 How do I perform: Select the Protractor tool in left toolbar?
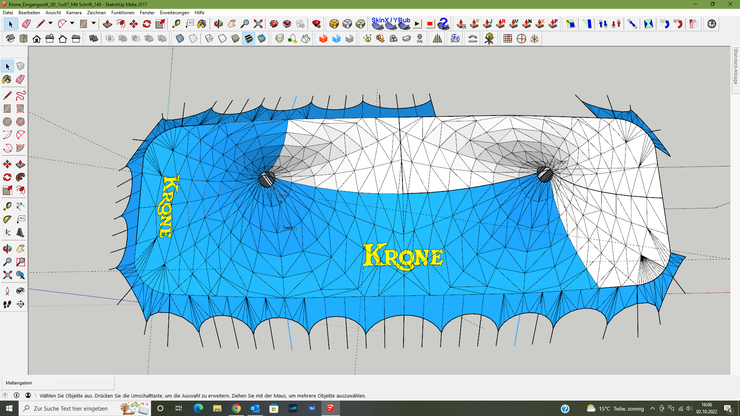tap(7, 220)
